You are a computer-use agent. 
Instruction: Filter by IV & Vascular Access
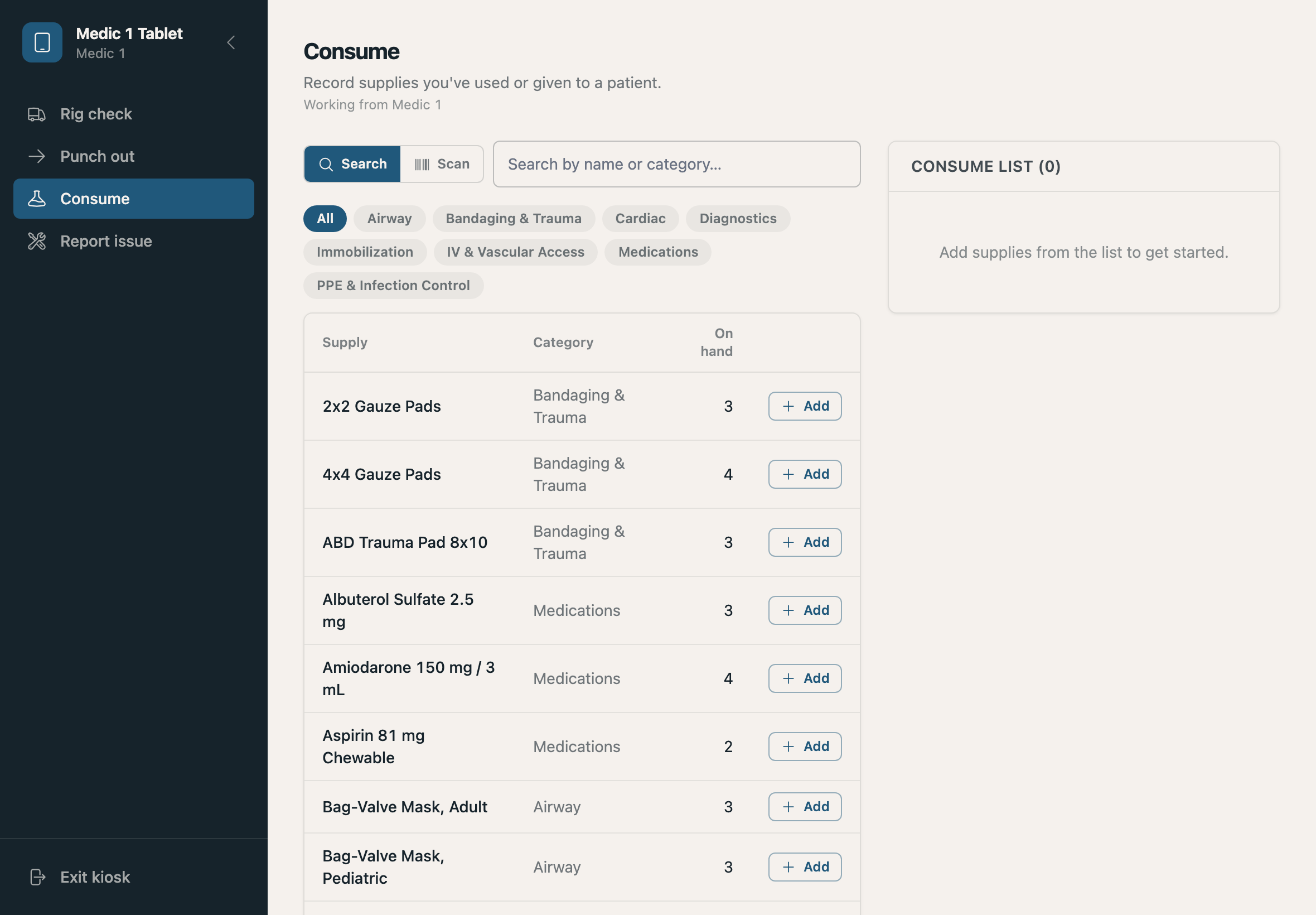click(516, 252)
